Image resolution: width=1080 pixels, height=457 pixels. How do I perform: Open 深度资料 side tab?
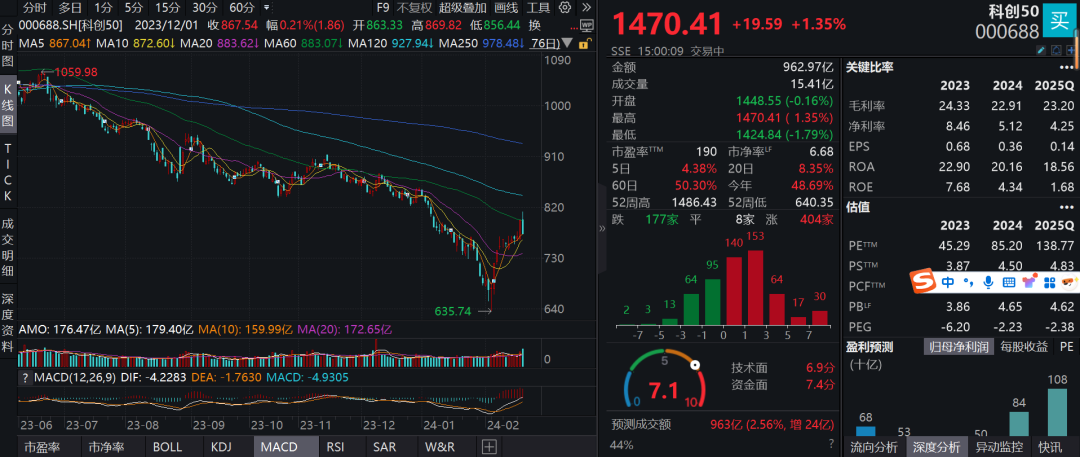coord(8,323)
